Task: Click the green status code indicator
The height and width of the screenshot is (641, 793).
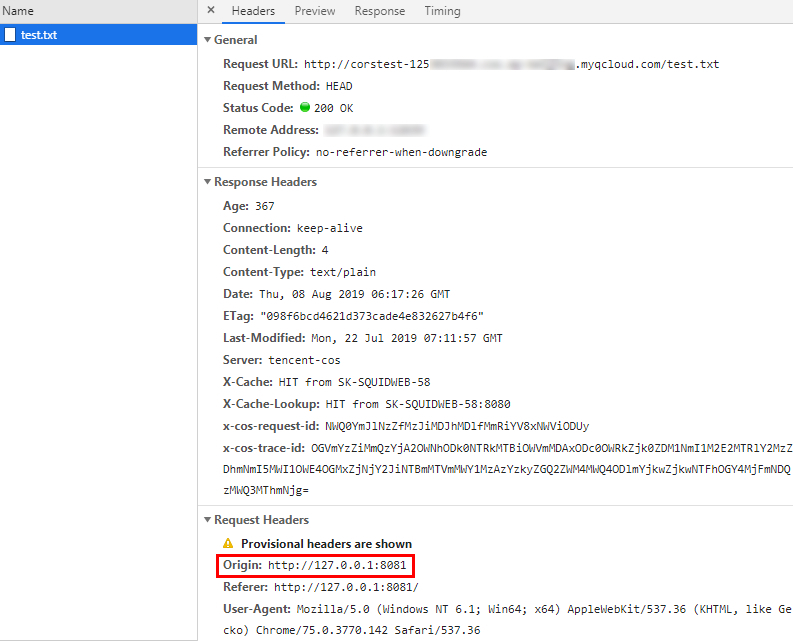Action: [x=305, y=107]
